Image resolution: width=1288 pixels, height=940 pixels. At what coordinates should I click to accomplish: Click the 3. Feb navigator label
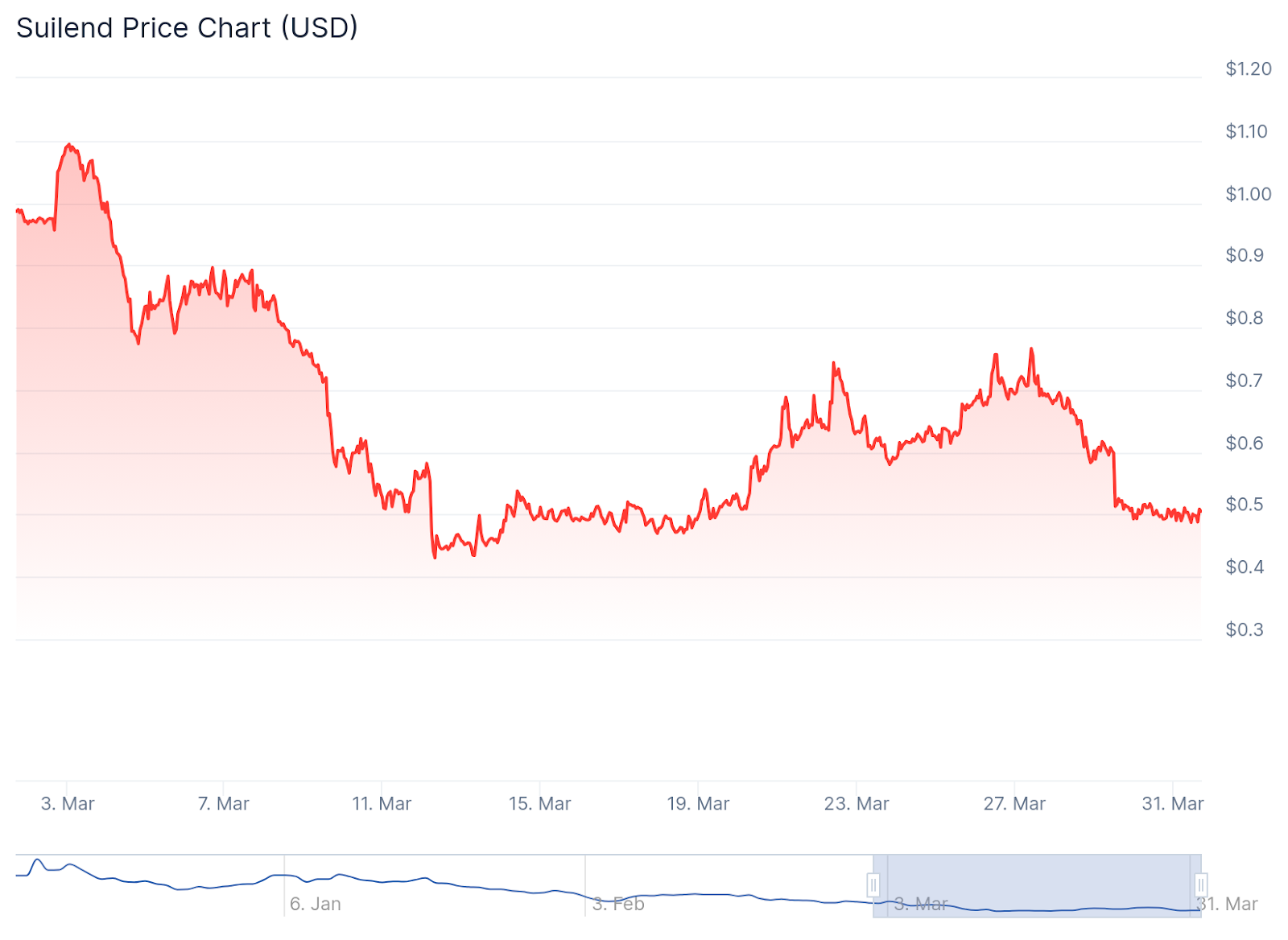(x=618, y=904)
